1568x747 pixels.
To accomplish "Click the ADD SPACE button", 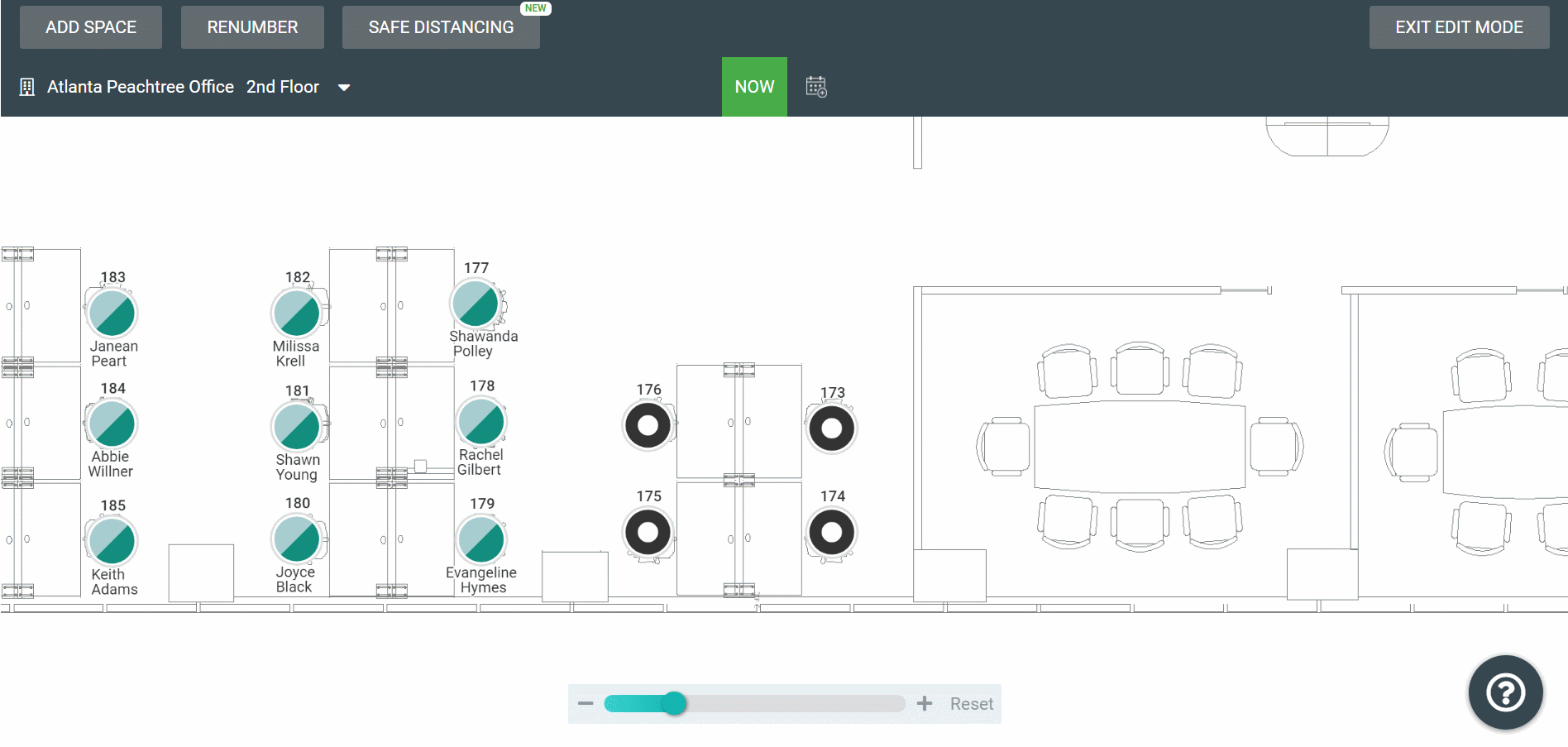I will tap(91, 27).
